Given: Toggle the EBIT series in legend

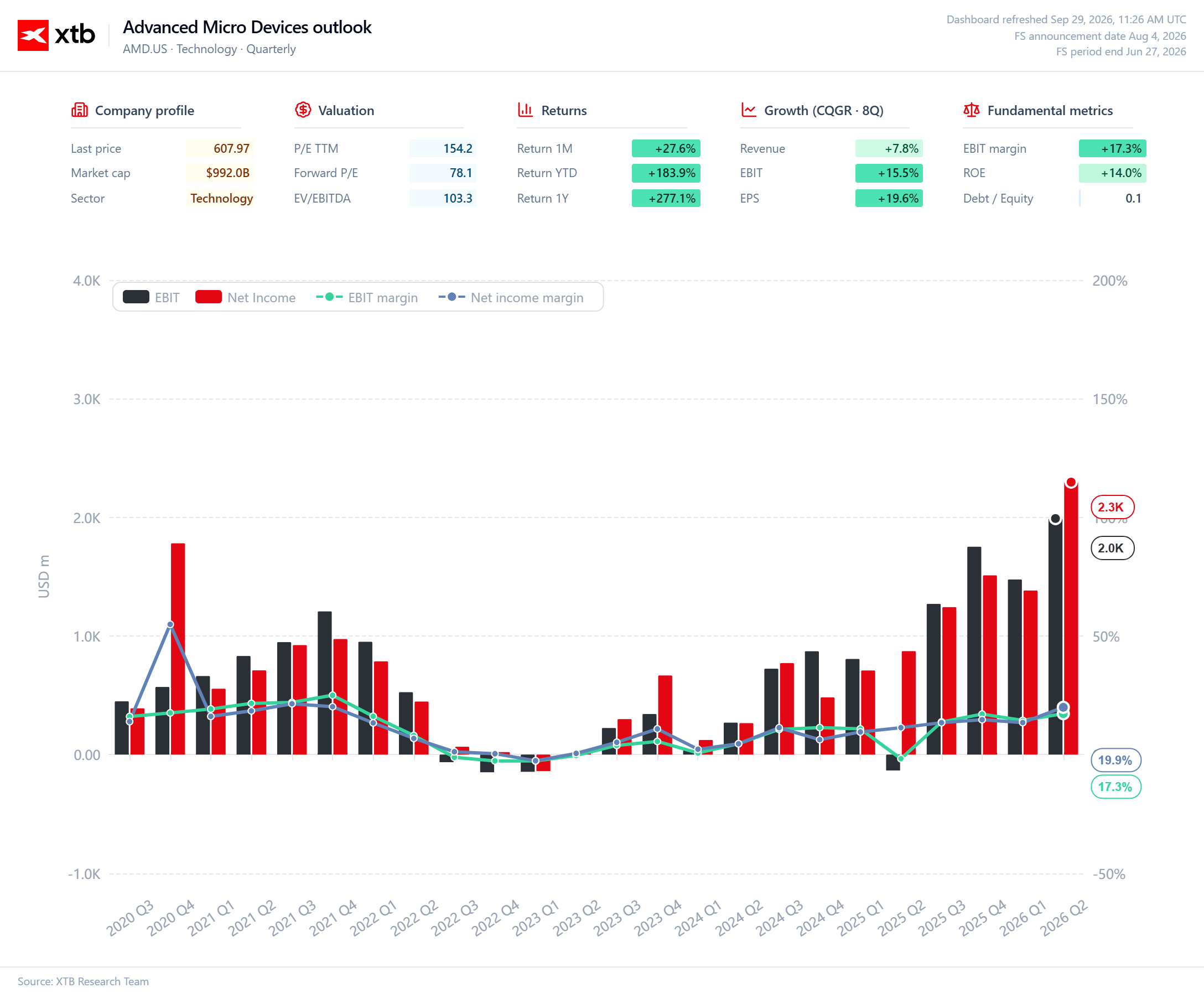Looking at the screenshot, I should (x=152, y=297).
